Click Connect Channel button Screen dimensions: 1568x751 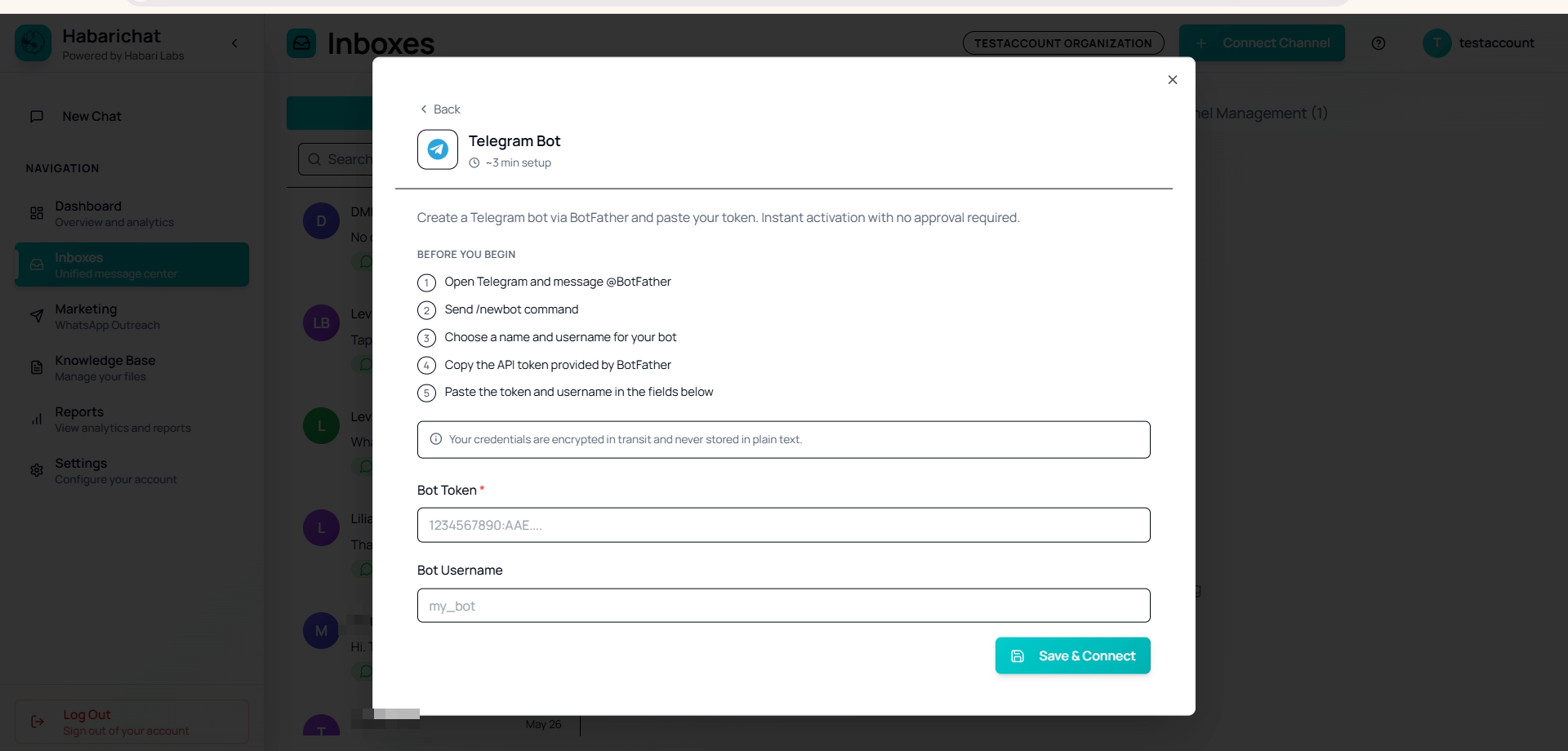click(1262, 43)
